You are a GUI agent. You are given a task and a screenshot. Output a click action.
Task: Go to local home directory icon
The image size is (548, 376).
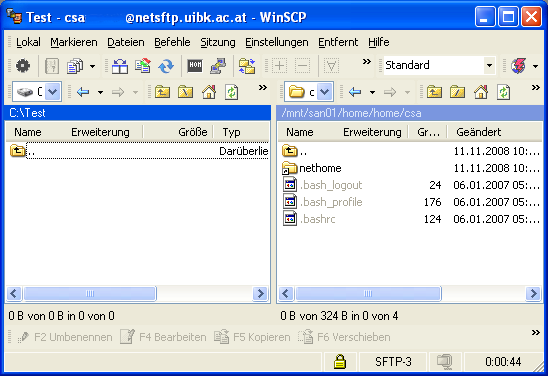[209, 92]
